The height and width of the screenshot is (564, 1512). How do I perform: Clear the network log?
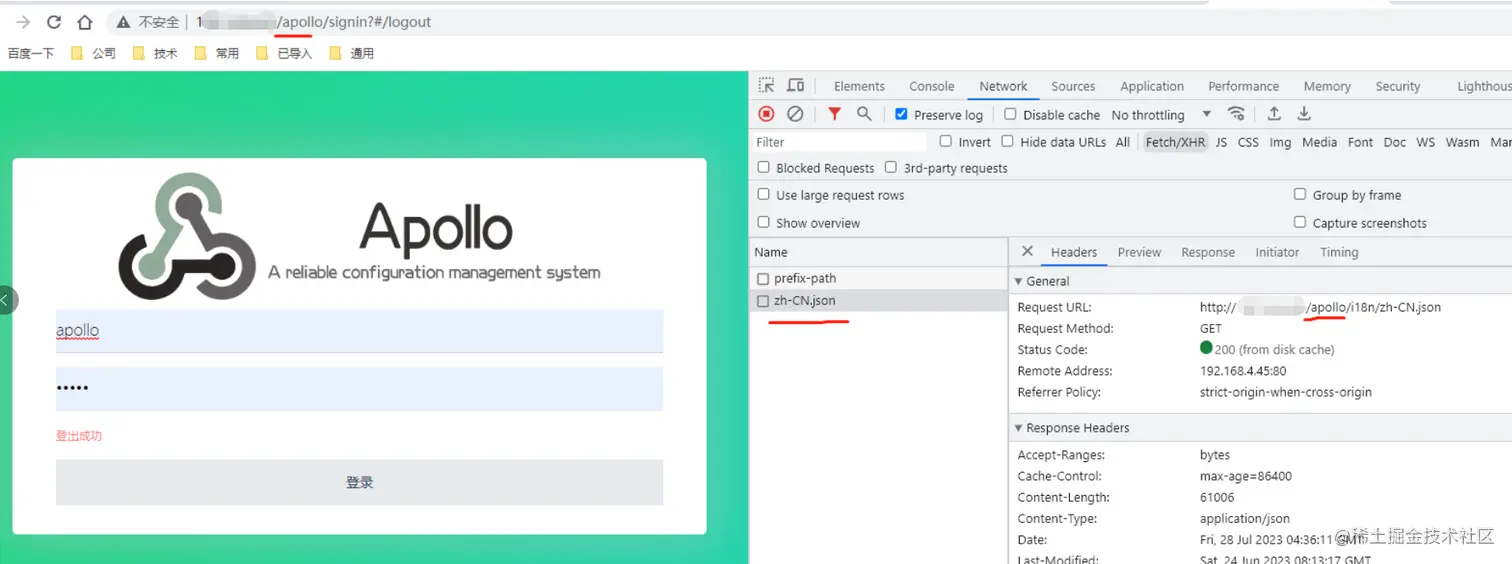[x=795, y=114]
